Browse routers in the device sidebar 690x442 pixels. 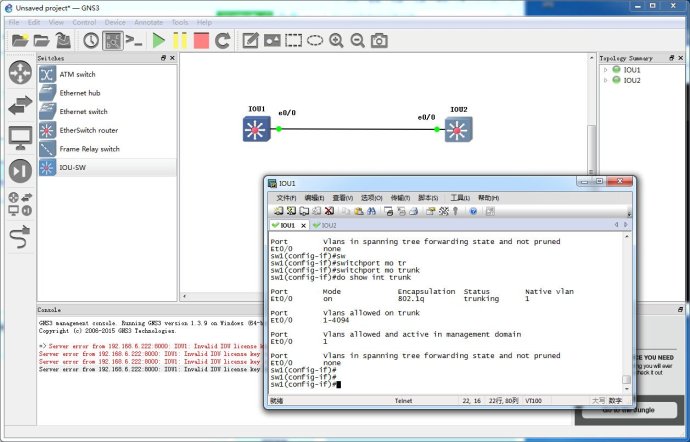tap(20, 73)
